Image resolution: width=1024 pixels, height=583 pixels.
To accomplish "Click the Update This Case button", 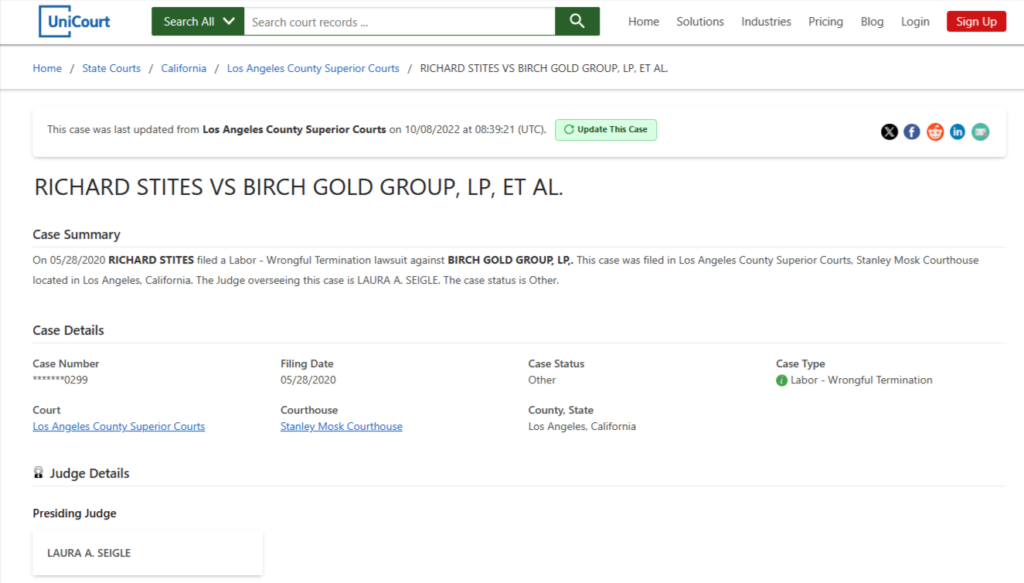I will point(606,129).
